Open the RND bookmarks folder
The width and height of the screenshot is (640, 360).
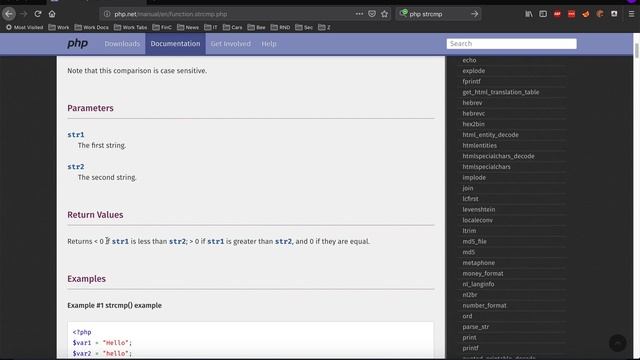click(x=280, y=27)
